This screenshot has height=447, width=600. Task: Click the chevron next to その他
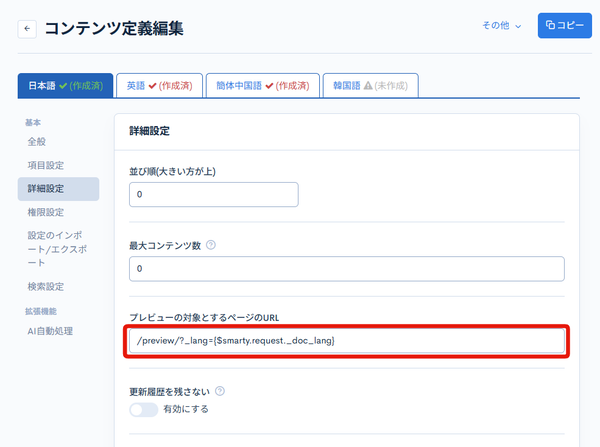(518, 26)
